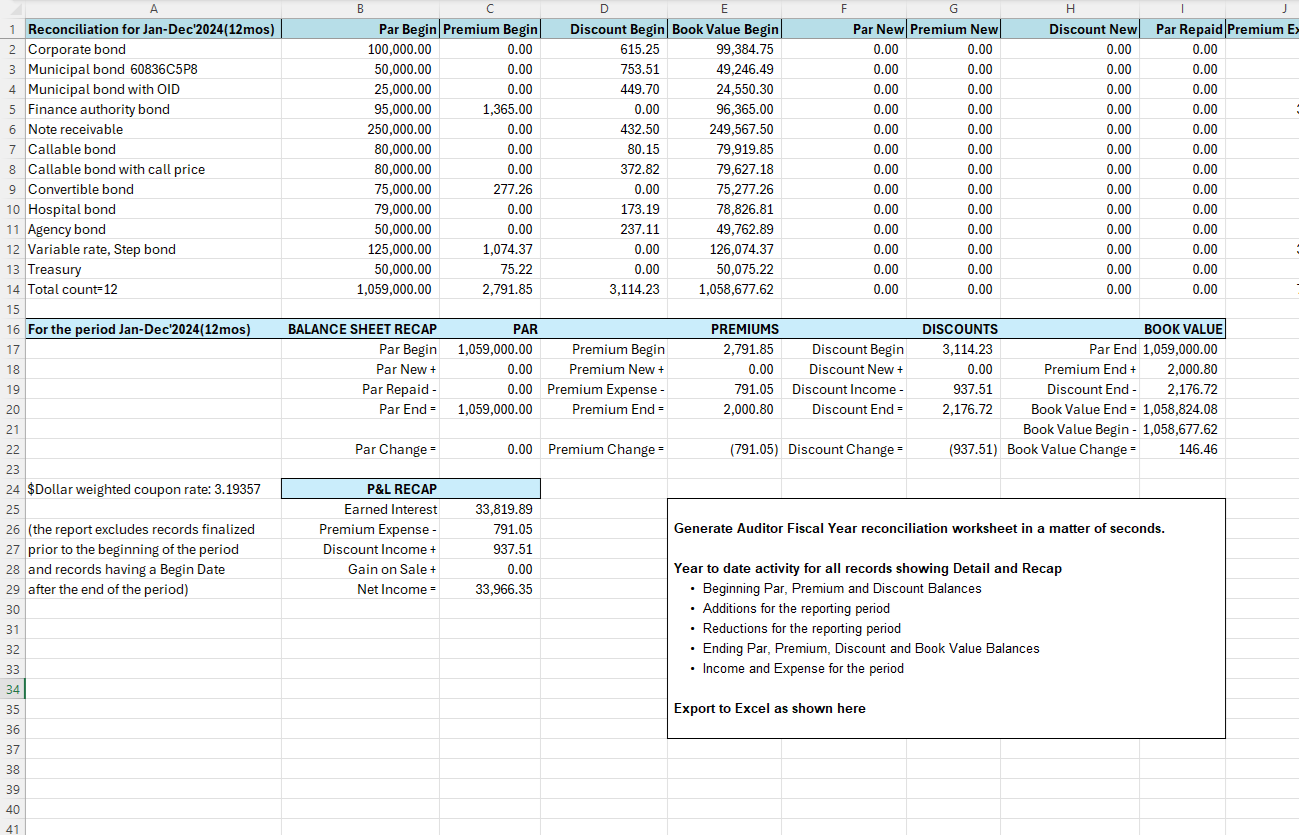Select Note receivable par value 250,000.00

coord(361,129)
